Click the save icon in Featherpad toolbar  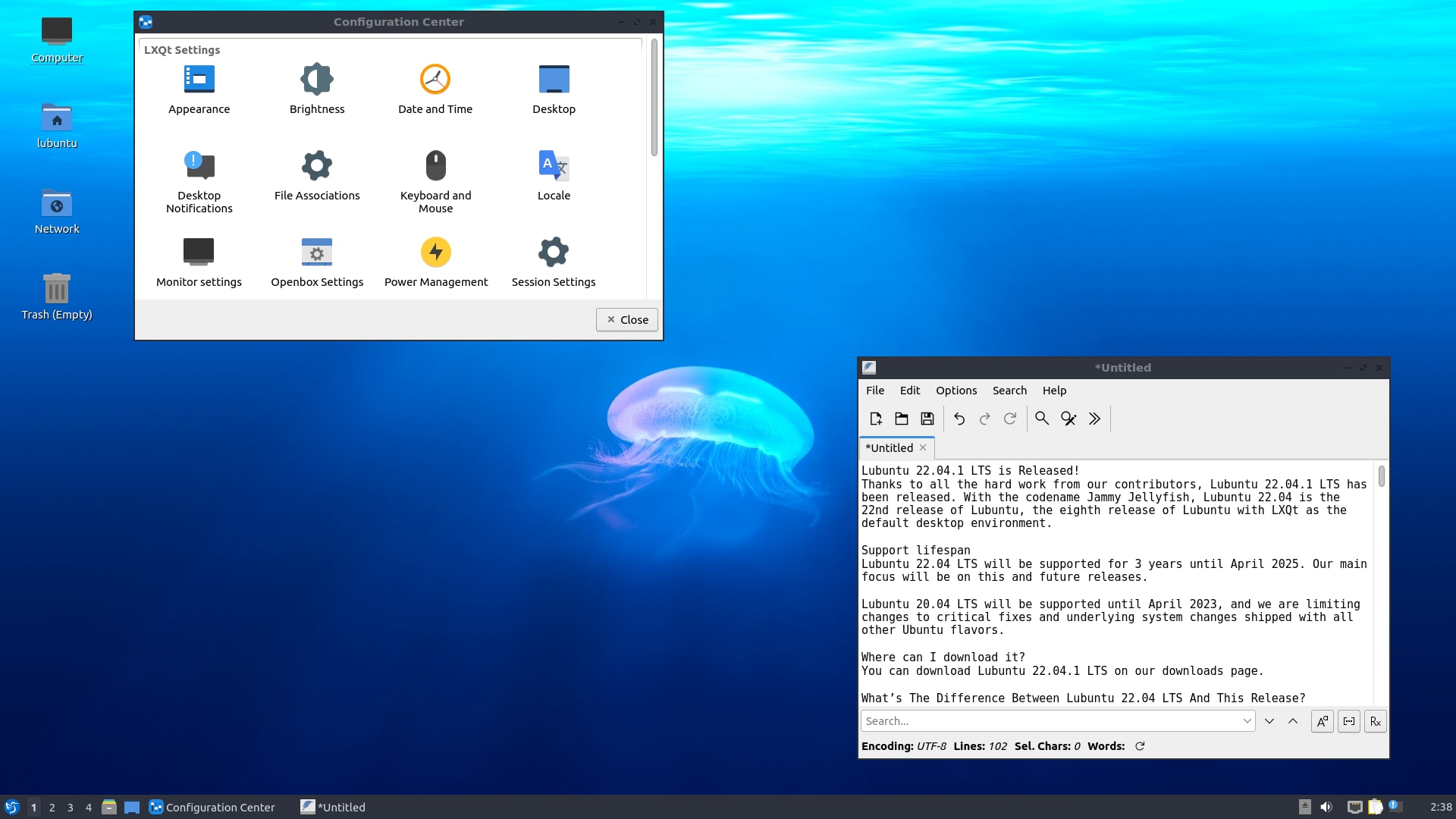927,418
